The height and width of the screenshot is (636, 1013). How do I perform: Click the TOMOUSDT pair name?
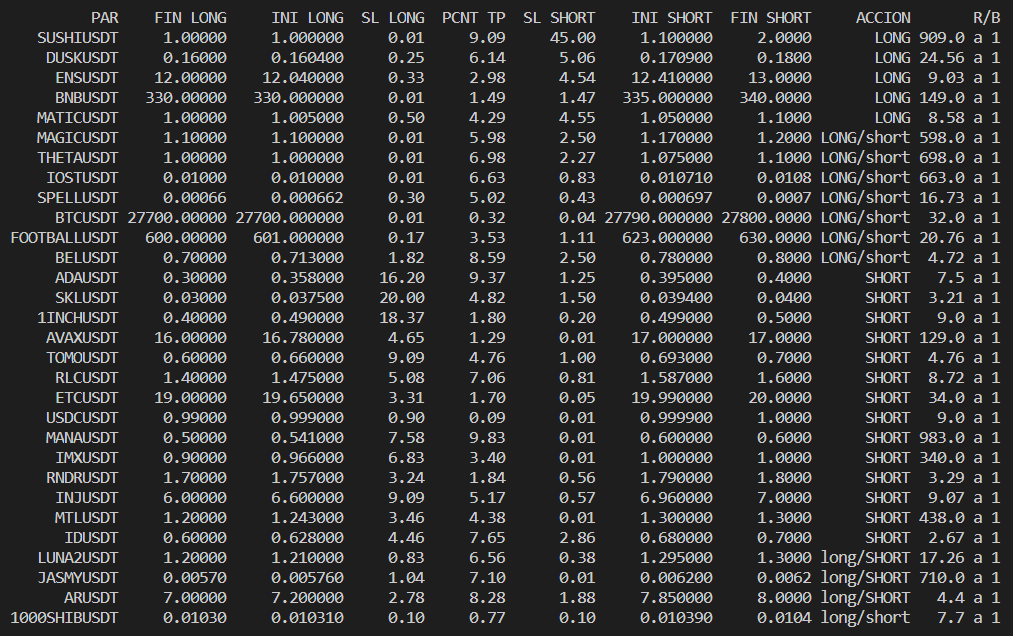(x=82, y=358)
